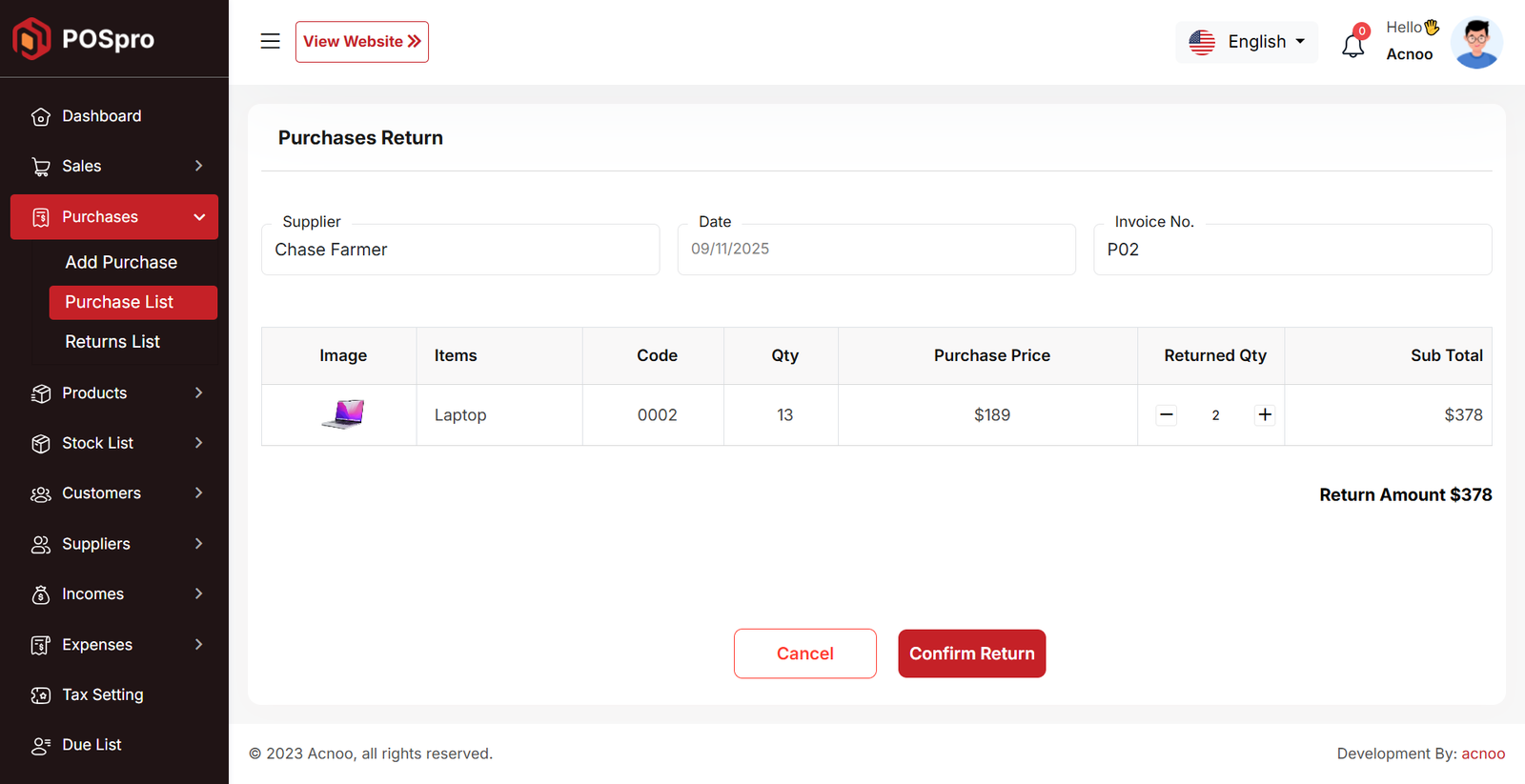Click the hamburger menu icon

270,41
